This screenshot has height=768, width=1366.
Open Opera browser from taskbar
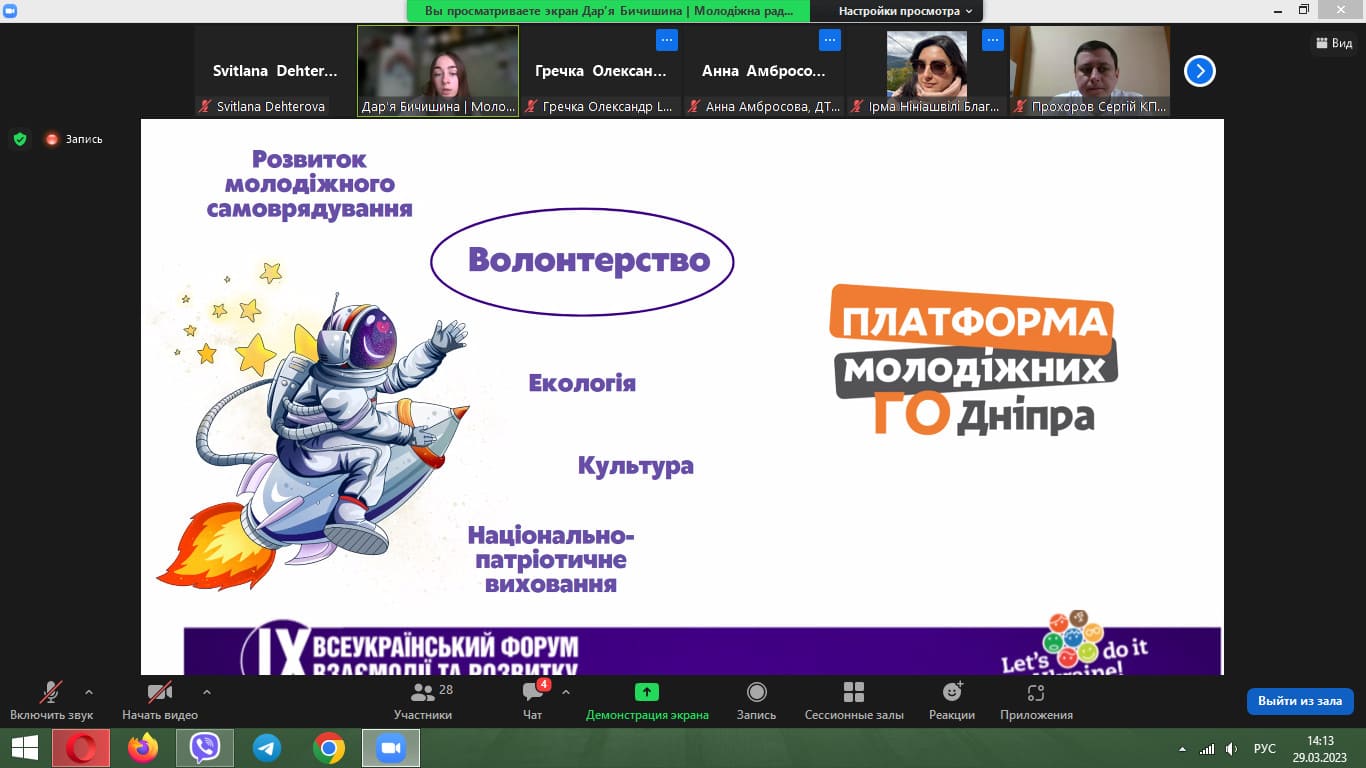coord(81,748)
